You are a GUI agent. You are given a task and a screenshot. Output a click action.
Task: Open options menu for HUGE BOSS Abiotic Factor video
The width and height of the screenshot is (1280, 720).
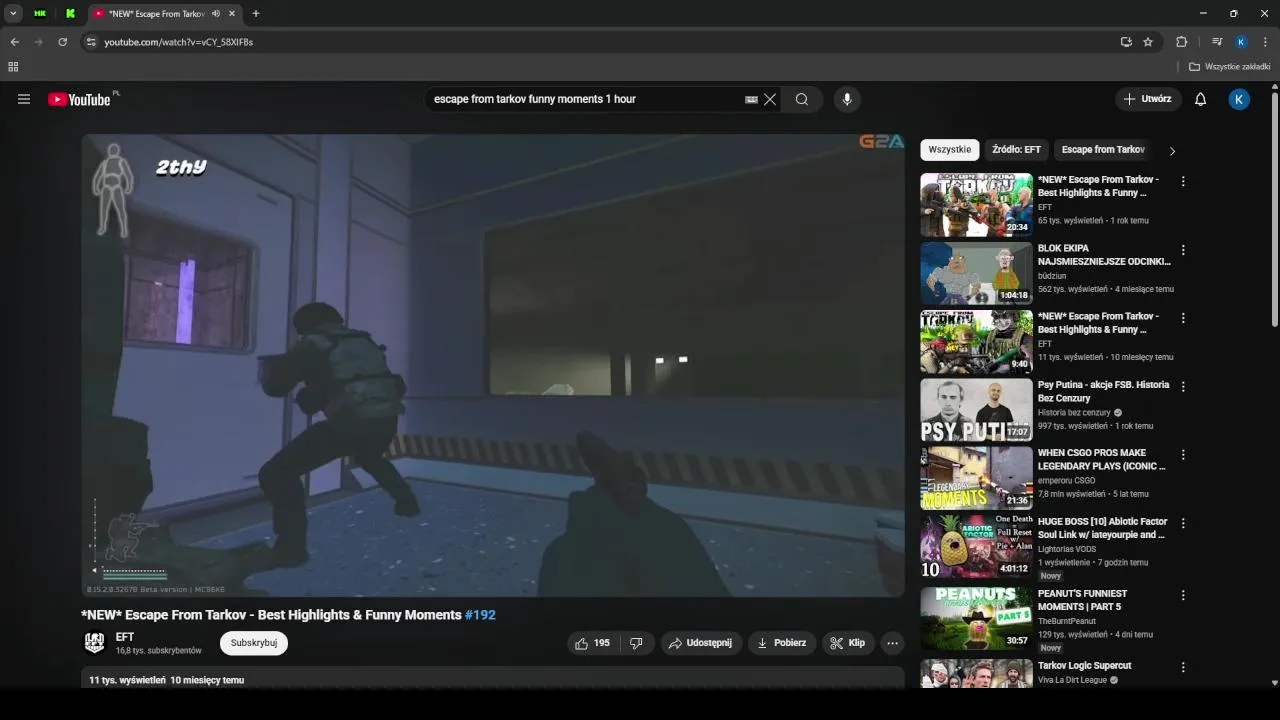pos(1183,523)
